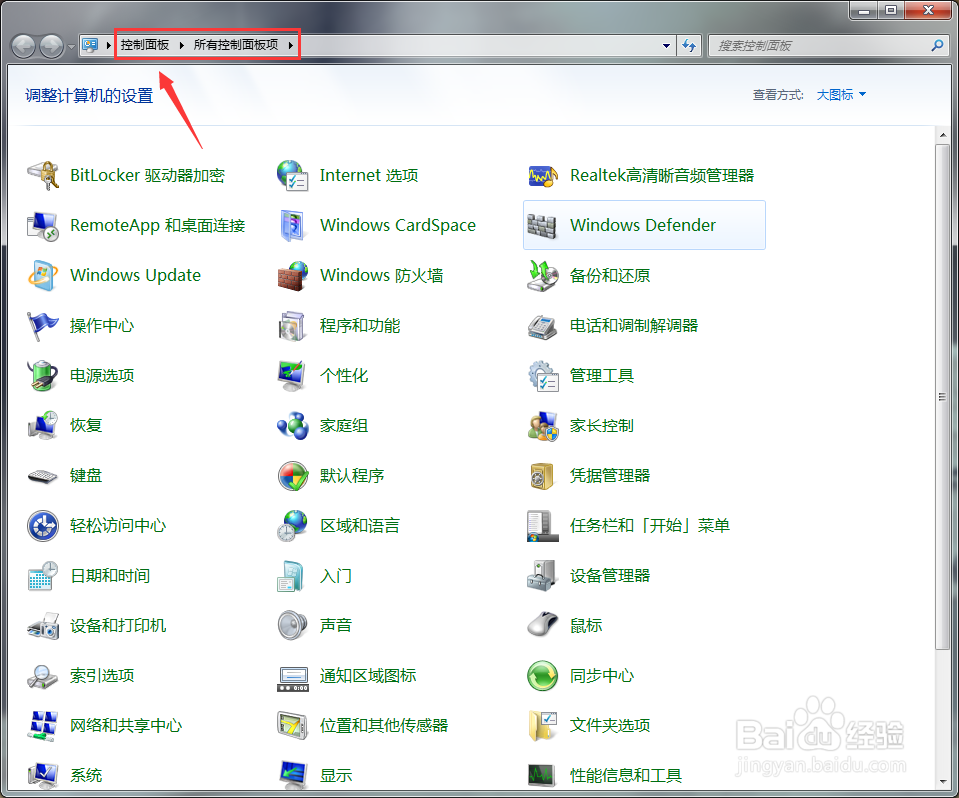Select 控制面板 in the breadcrumb path
The image size is (959, 798).
144,45
